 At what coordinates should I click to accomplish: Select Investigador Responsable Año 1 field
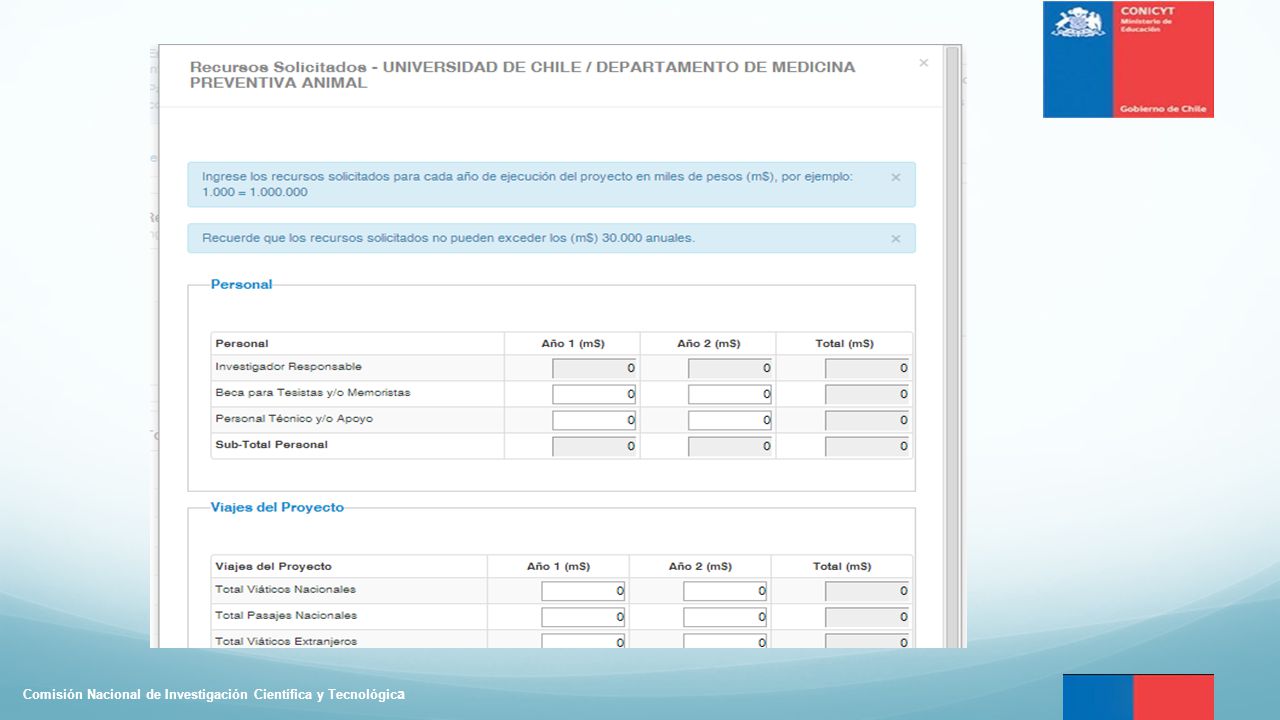click(x=594, y=368)
